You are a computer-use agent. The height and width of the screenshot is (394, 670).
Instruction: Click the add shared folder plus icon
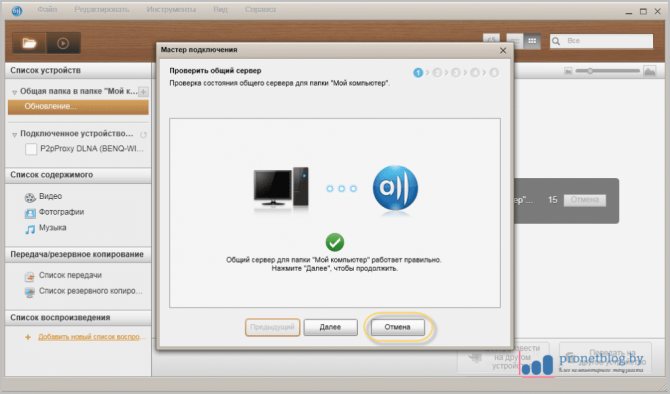tap(144, 91)
